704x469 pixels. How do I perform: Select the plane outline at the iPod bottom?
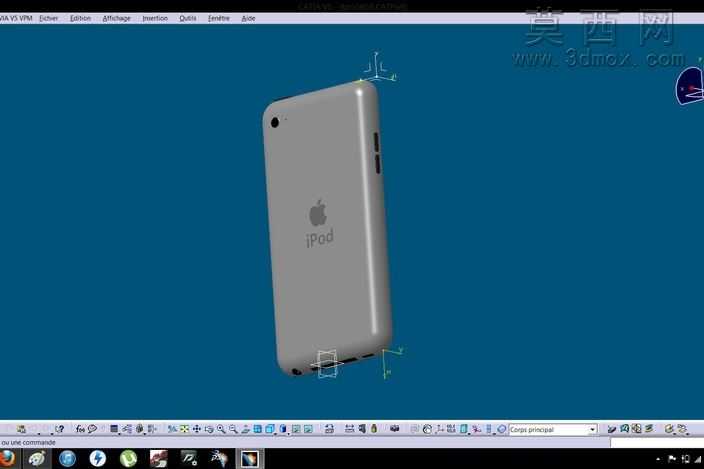coord(327,364)
